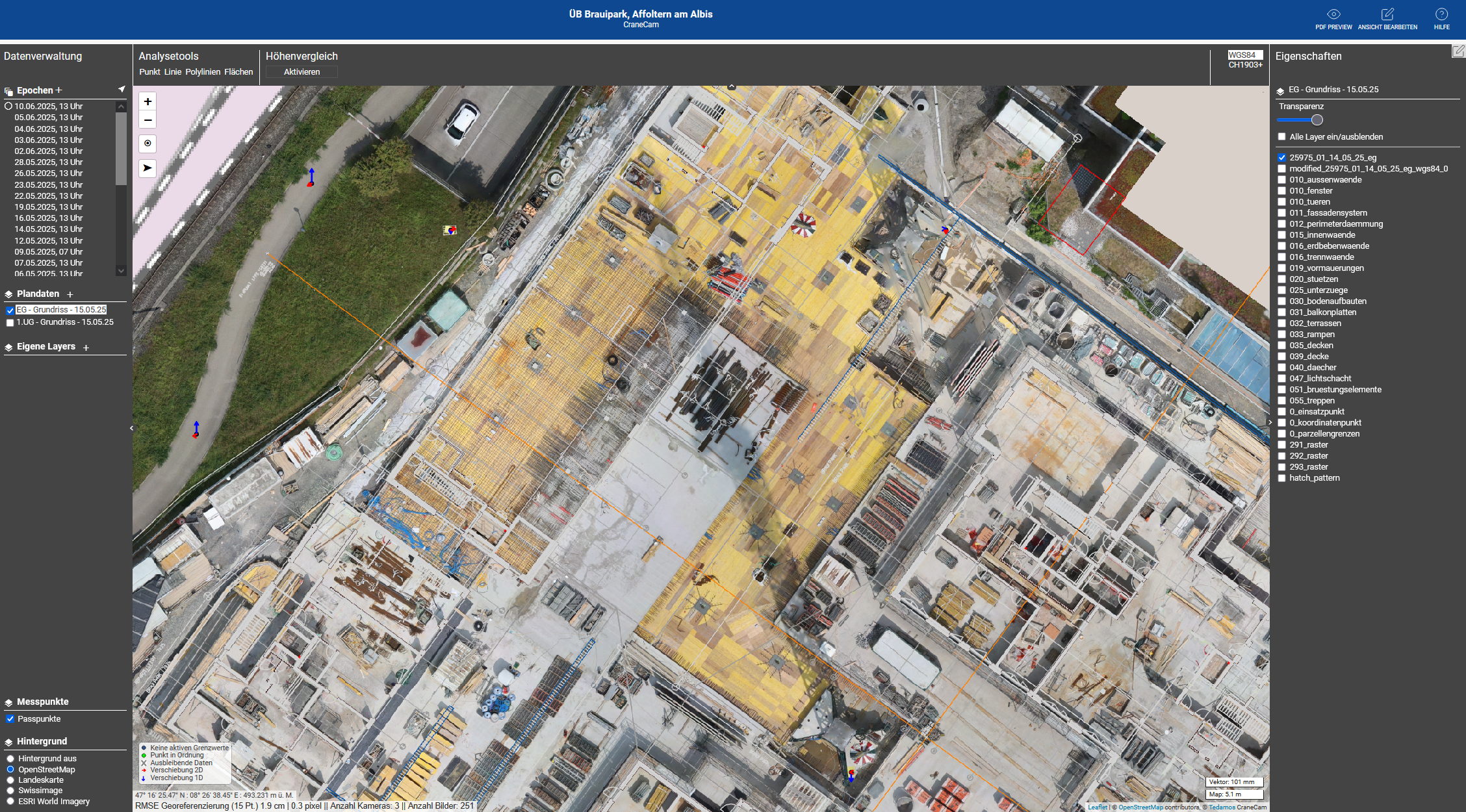This screenshot has width=1466, height=812.
Task: Collapse the right properties panel arrow
Action: 1270,422
